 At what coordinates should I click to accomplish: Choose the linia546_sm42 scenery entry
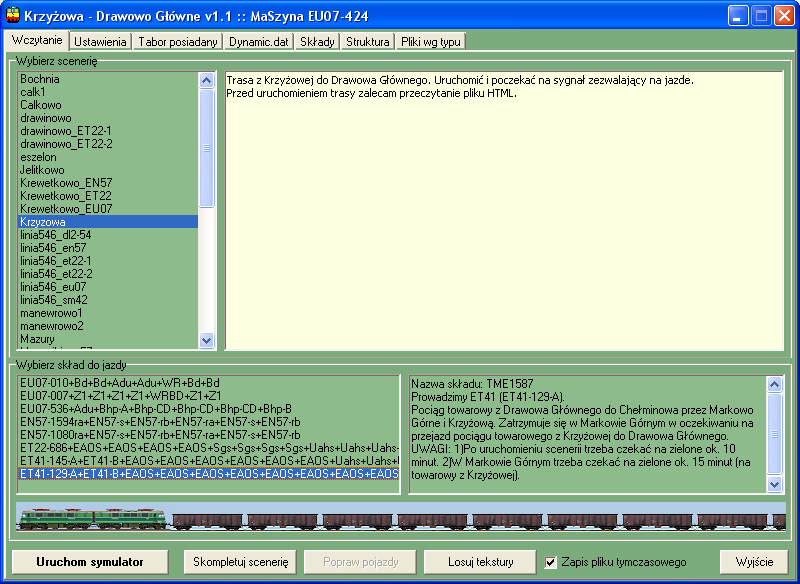click(x=52, y=300)
